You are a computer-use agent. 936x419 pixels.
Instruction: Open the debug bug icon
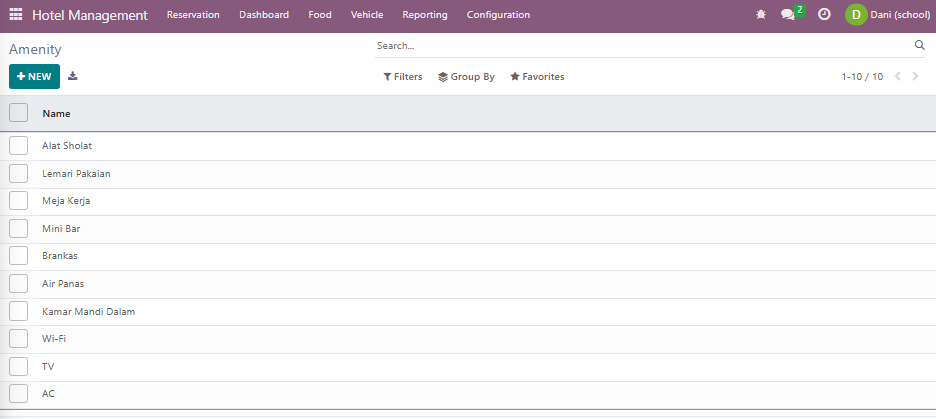760,14
